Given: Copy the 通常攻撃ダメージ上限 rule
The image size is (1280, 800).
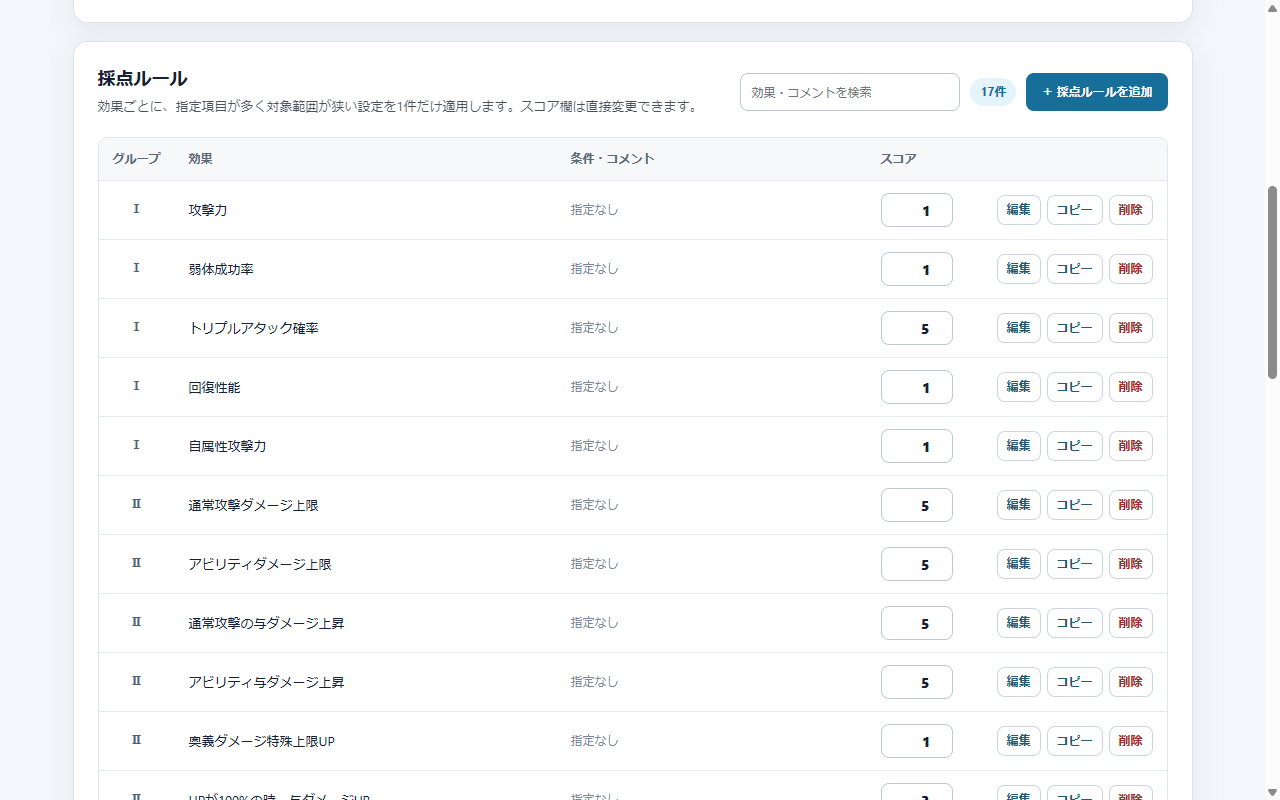Looking at the screenshot, I should pos(1074,505).
